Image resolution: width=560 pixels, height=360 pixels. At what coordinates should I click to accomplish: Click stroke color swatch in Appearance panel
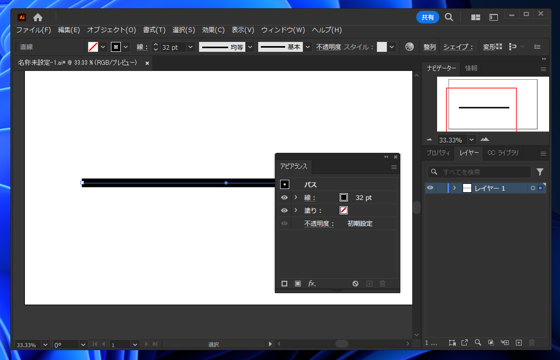pyautogui.click(x=344, y=198)
